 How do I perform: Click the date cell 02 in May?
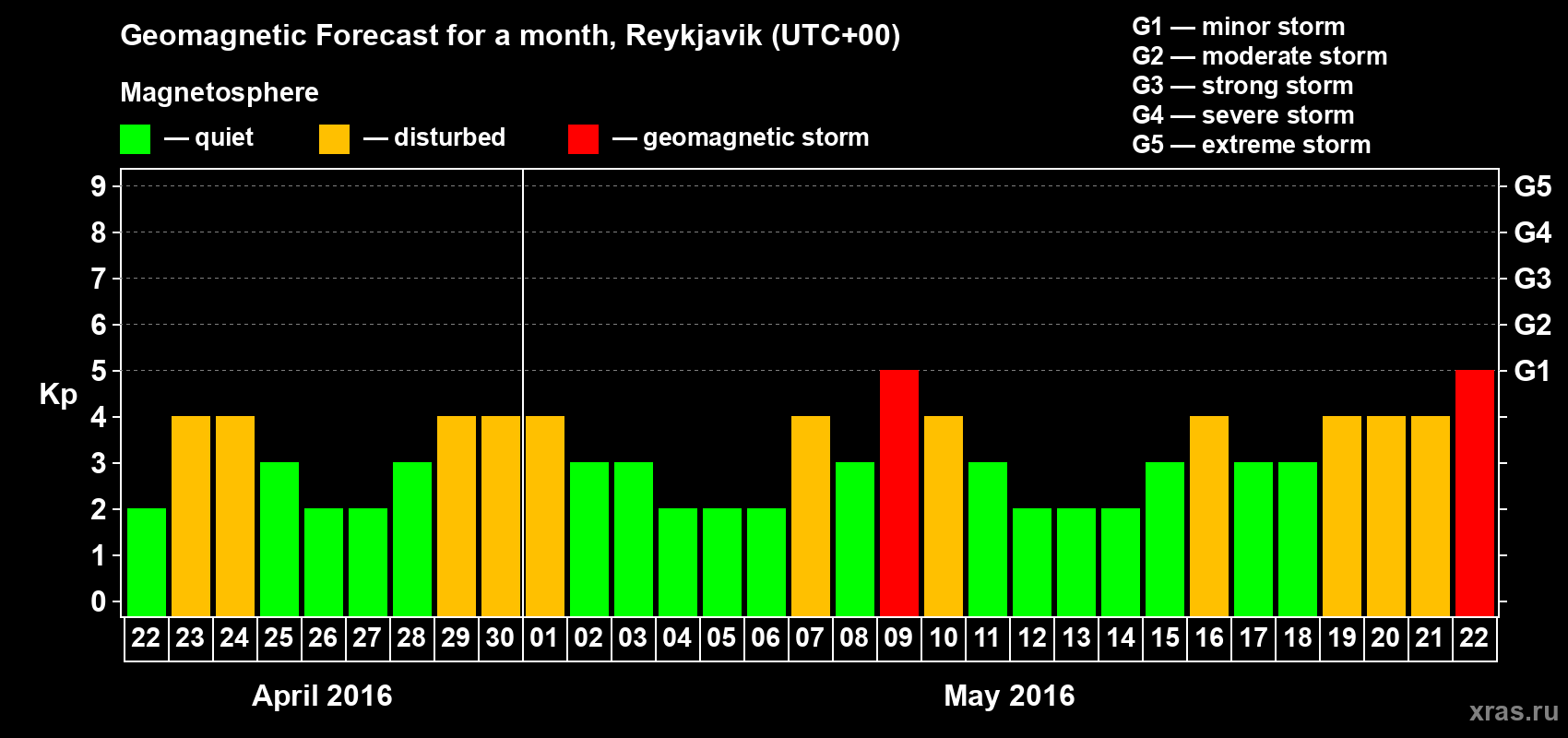(588, 638)
